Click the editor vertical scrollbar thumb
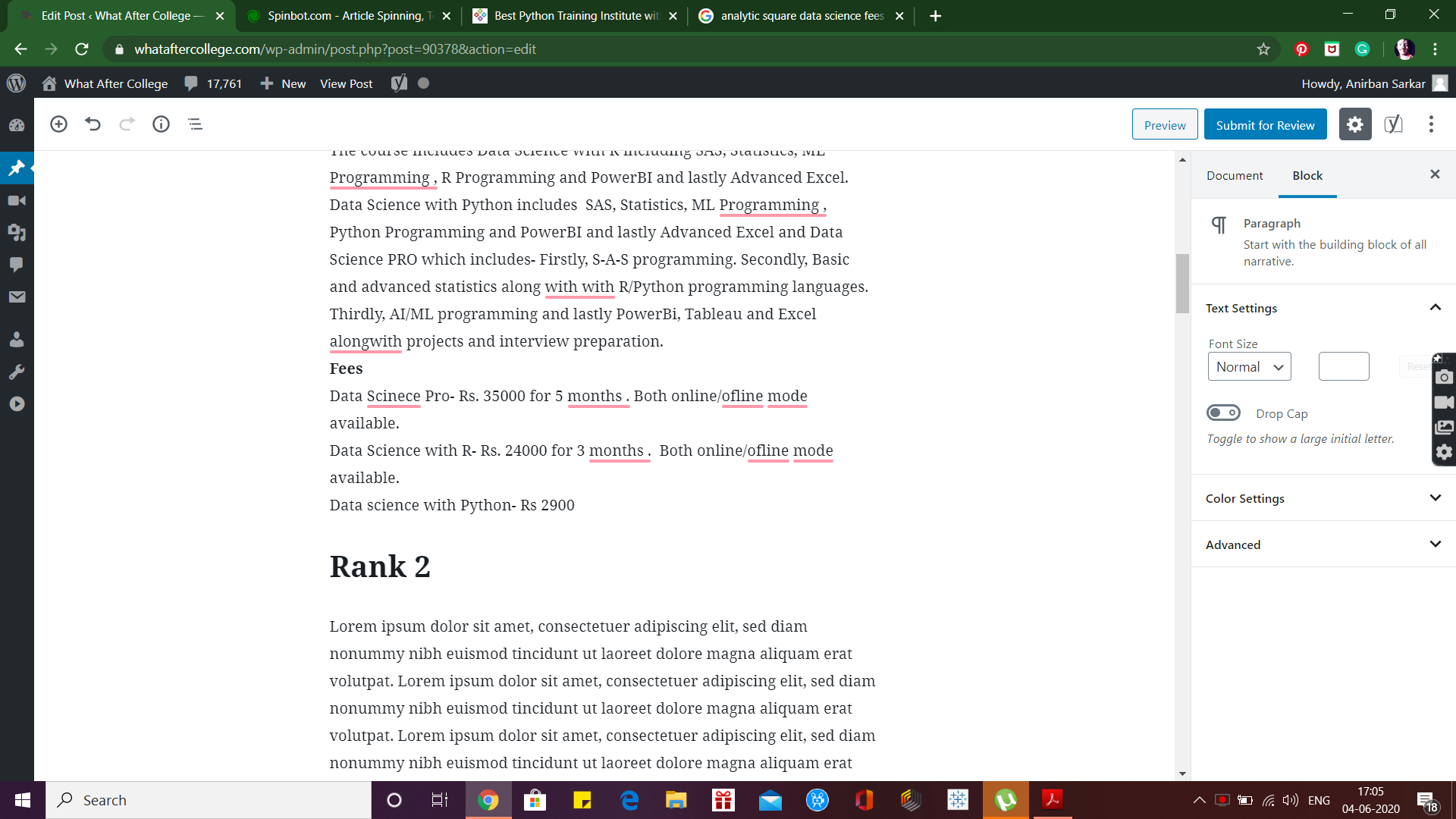Screen dimensions: 1456x819 [x=1182, y=283]
